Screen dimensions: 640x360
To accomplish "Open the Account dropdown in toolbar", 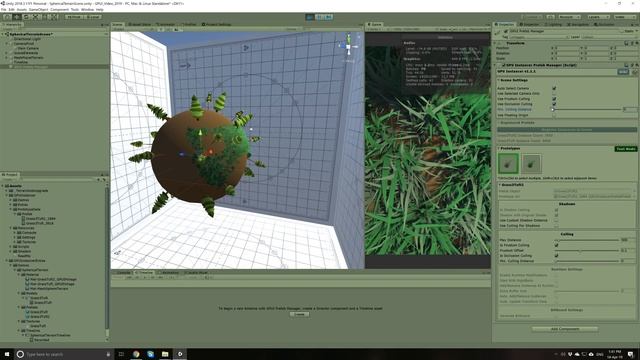I will pyautogui.click(x=569, y=17).
